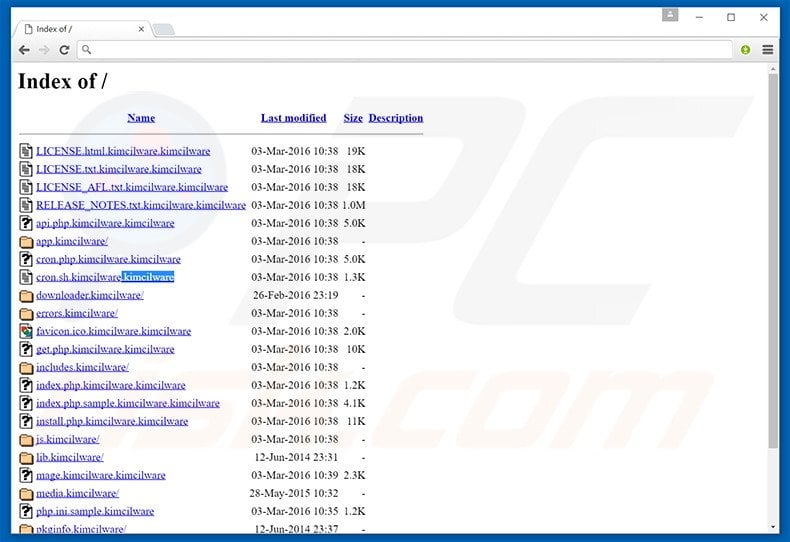This screenshot has width=790, height=542.
Task: Select the 'Index of /' browser tab
Action: click(x=81, y=29)
